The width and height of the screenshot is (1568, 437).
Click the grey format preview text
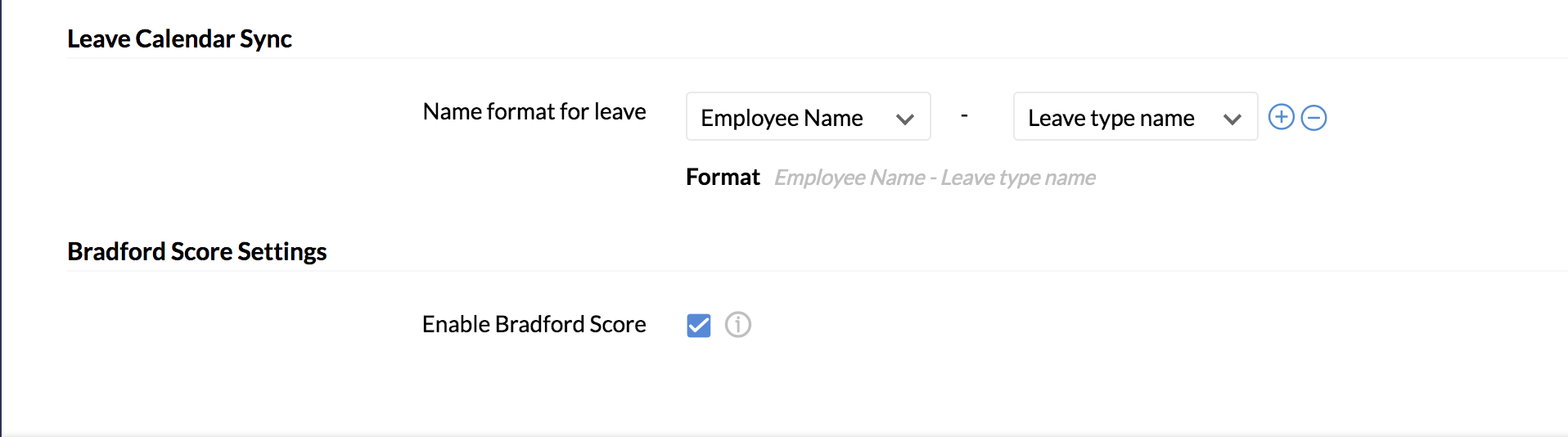(935, 178)
